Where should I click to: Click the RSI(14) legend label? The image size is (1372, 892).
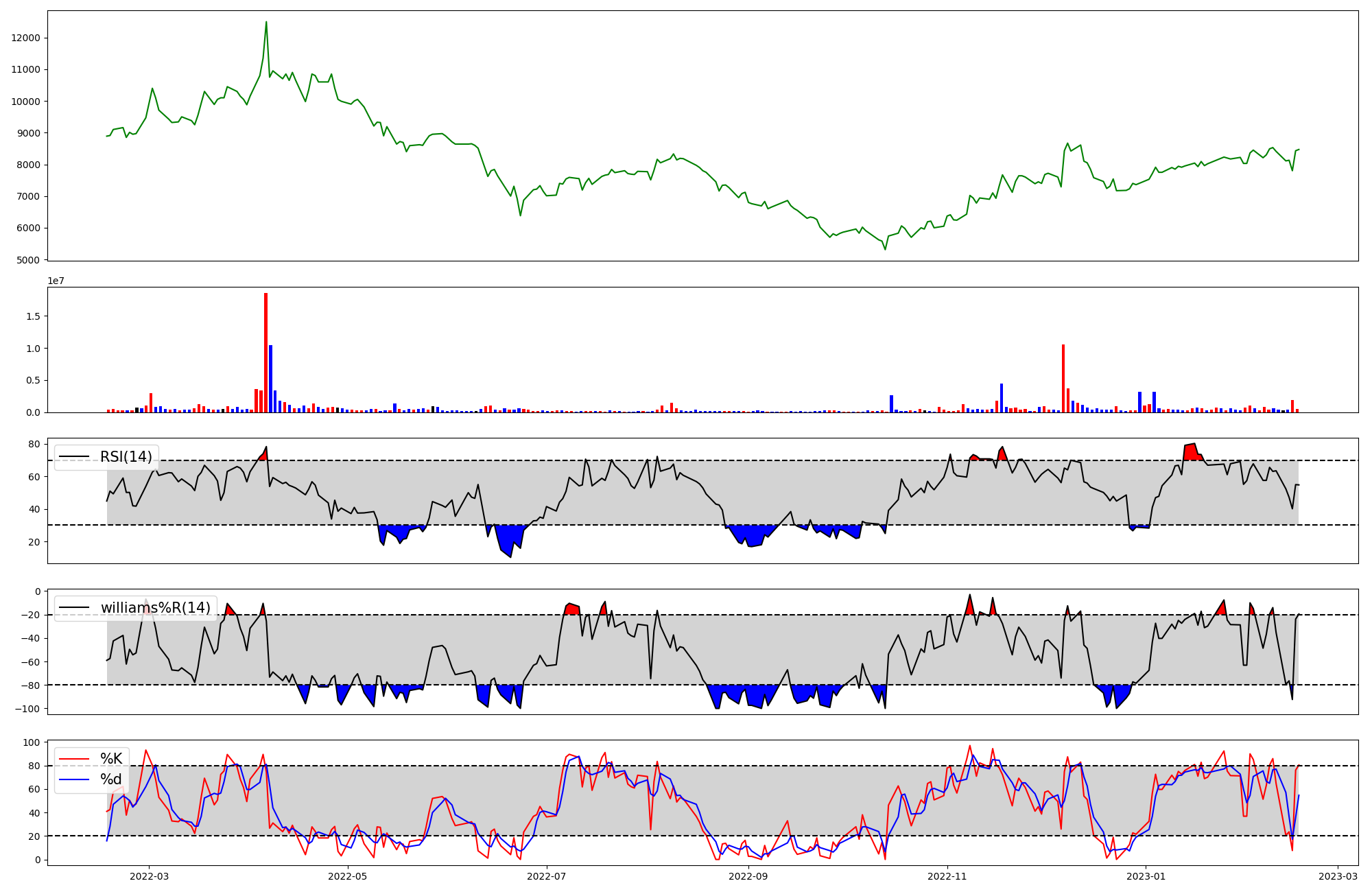coord(126,457)
